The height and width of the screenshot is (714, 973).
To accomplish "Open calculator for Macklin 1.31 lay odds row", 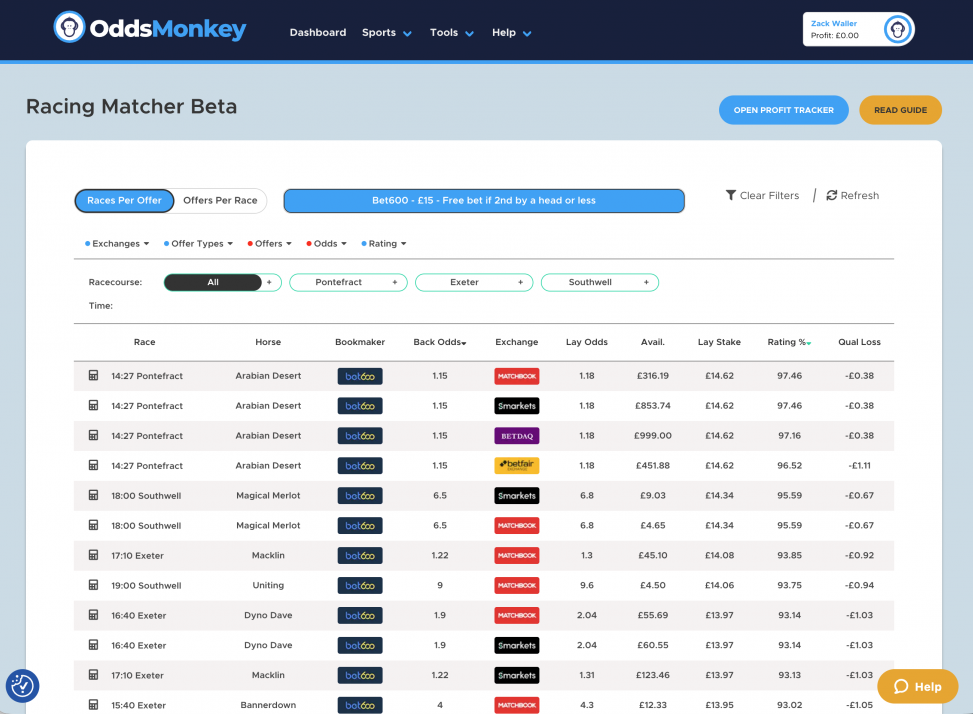I will pos(93,675).
